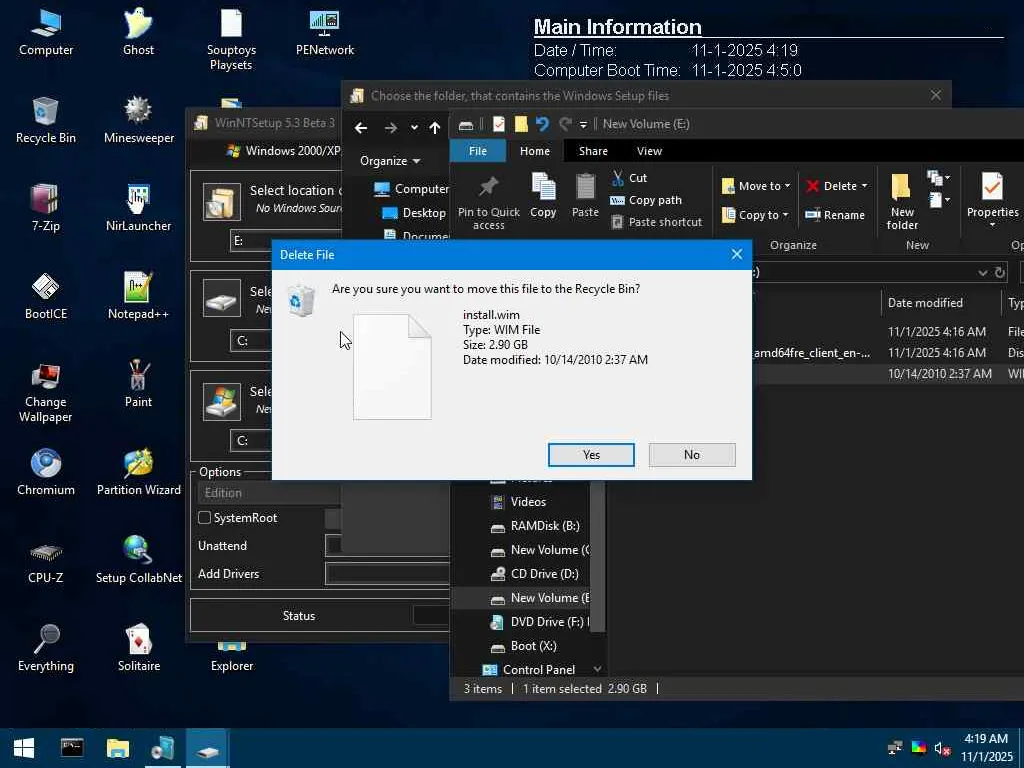The width and height of the screenshot is (1024, 768).
Task: Launch Setup CollabNet desktop icon
Action: (x=138, y=560)
